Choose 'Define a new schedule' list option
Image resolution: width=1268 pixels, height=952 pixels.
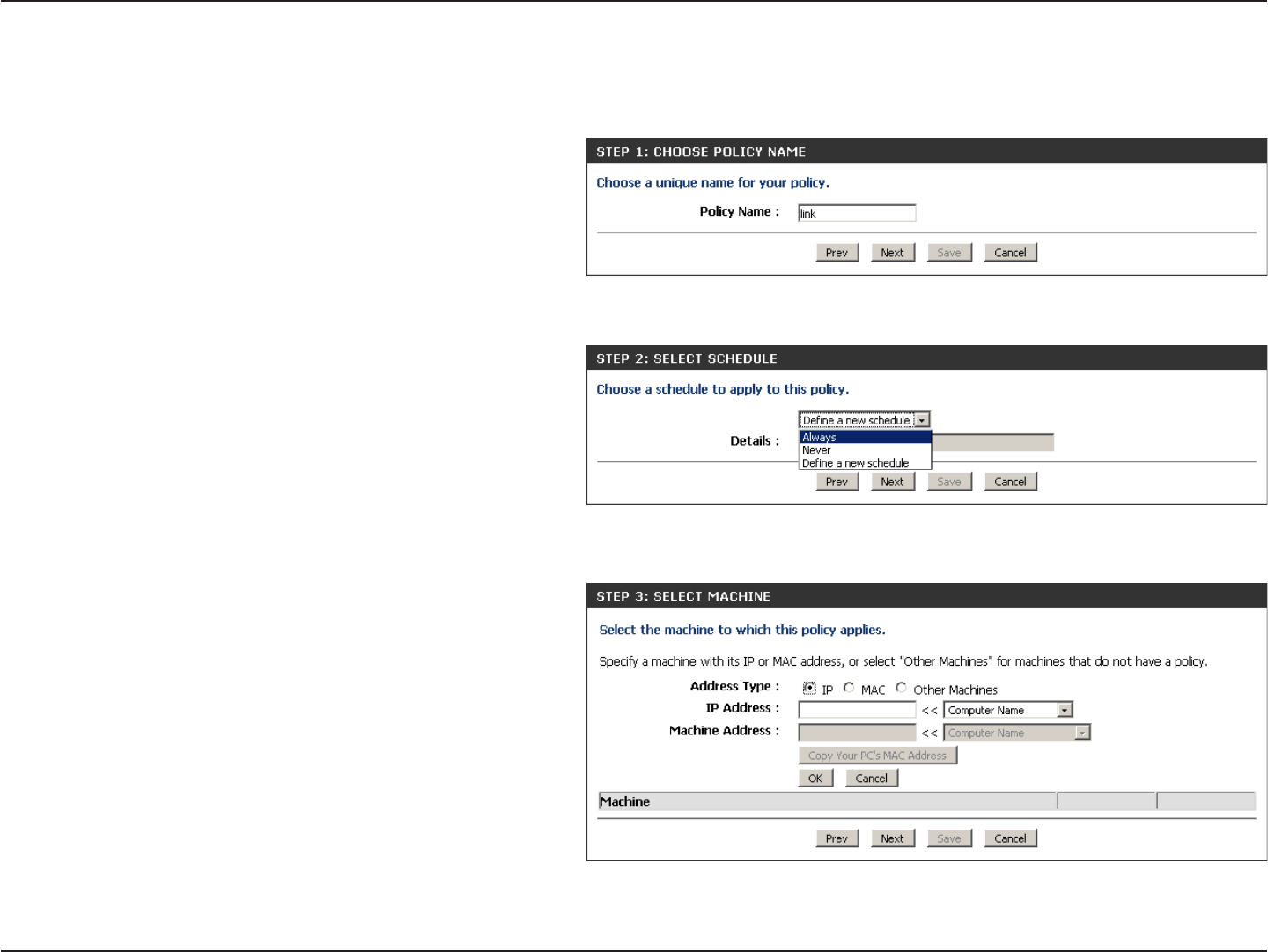(x=865, y=463)
